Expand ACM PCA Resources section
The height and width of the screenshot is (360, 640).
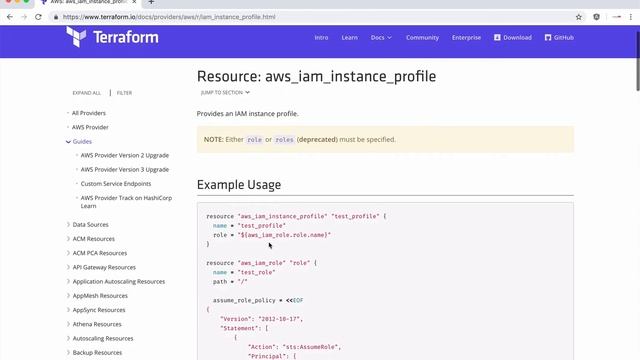[100, 253]
